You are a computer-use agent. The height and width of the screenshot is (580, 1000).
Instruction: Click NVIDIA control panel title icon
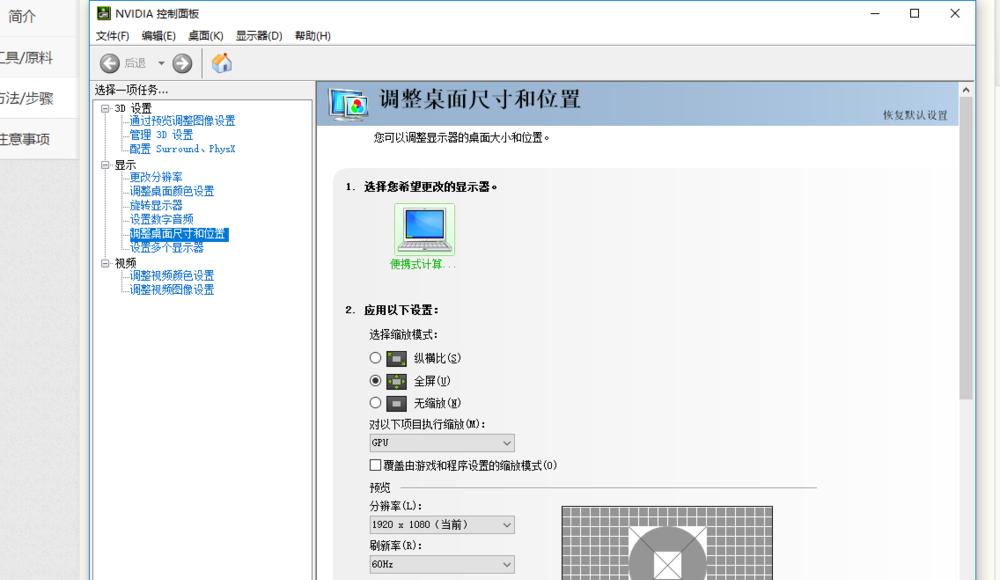[x=103, y=13]
